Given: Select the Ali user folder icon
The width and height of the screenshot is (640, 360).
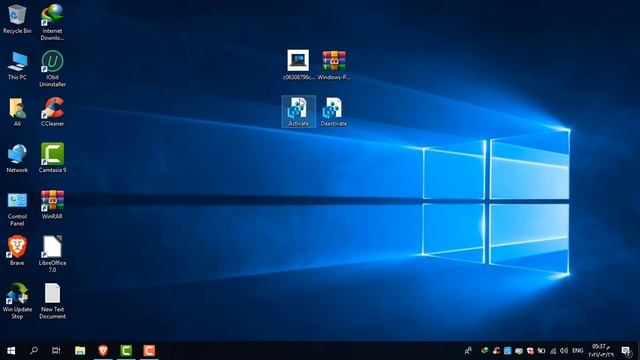Looking at the screenshot, I should (17, 112).
